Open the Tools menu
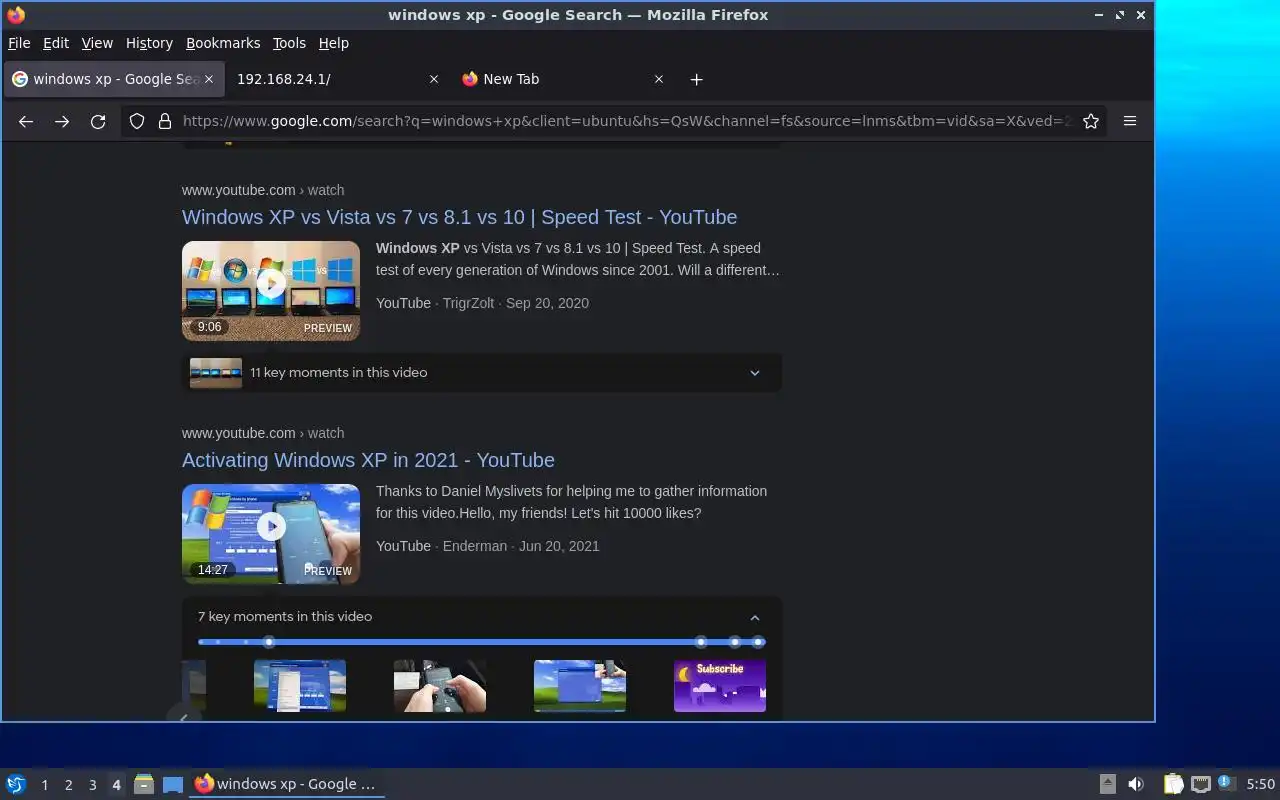 pyautogui.click(x=289, y=43)
